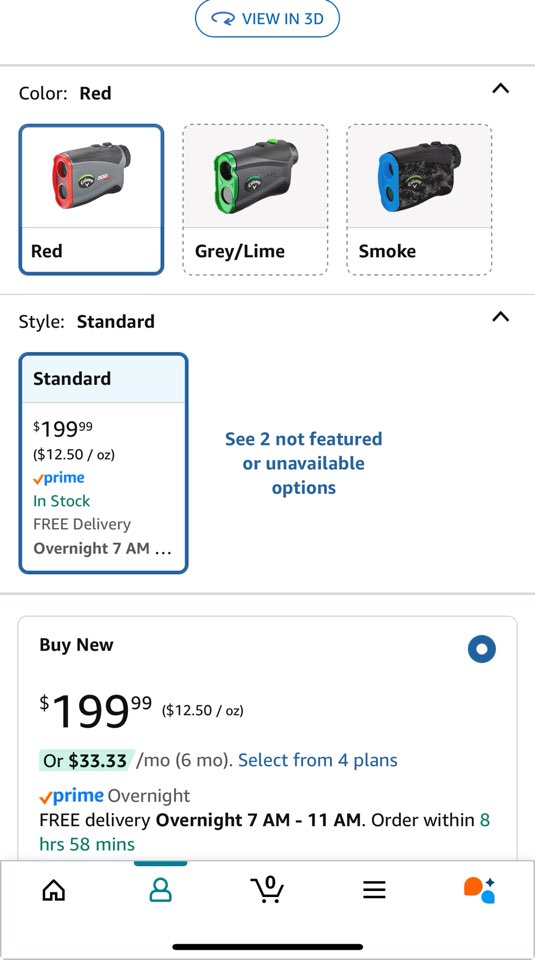Tap the Home icon in bottom navigation

(x=53, y=890)
